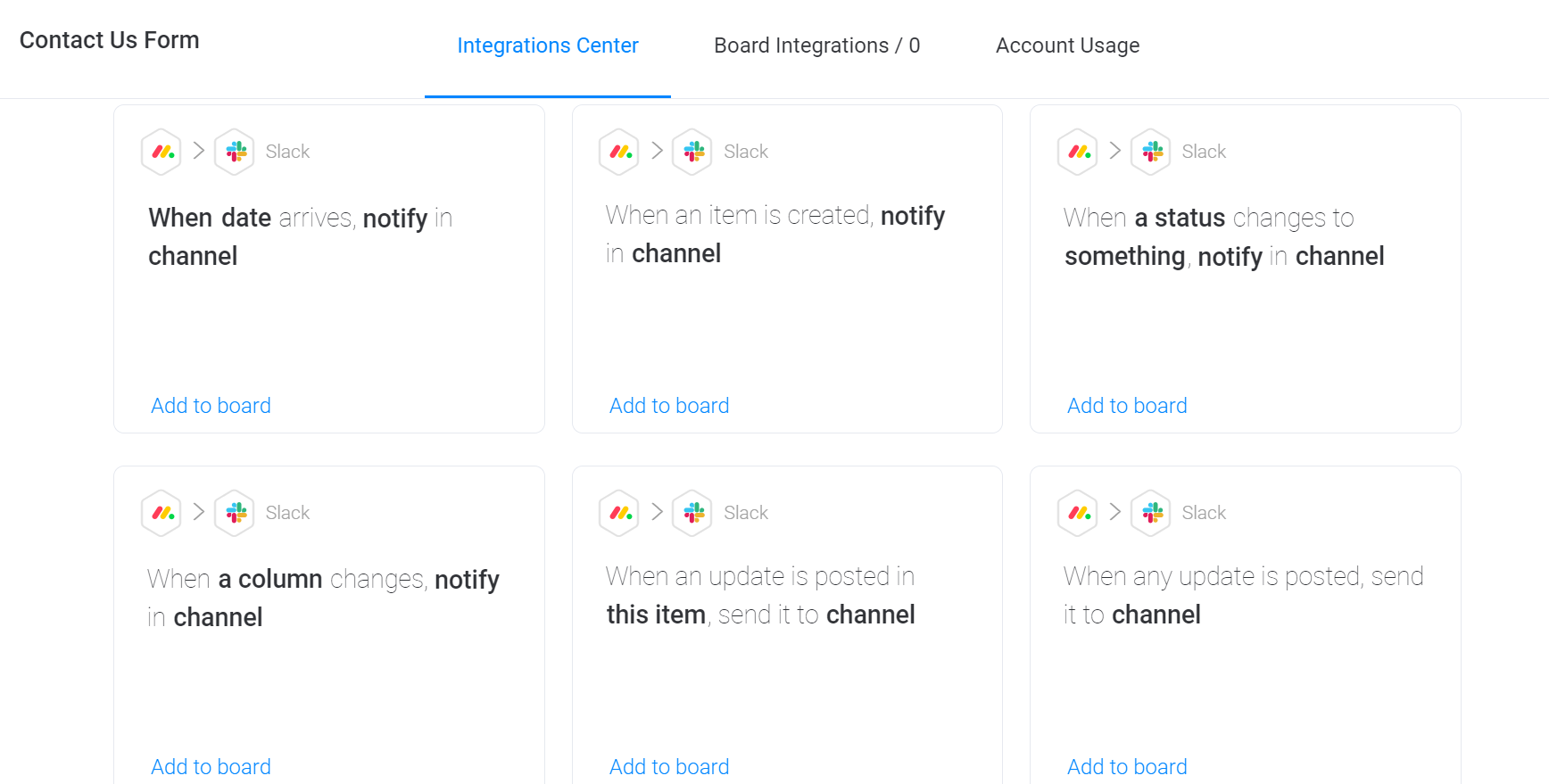The width and height of the screenshot is (1549, 784).
Task: Select 'When an item is created, notify' text
Action: tap(775, 216)
